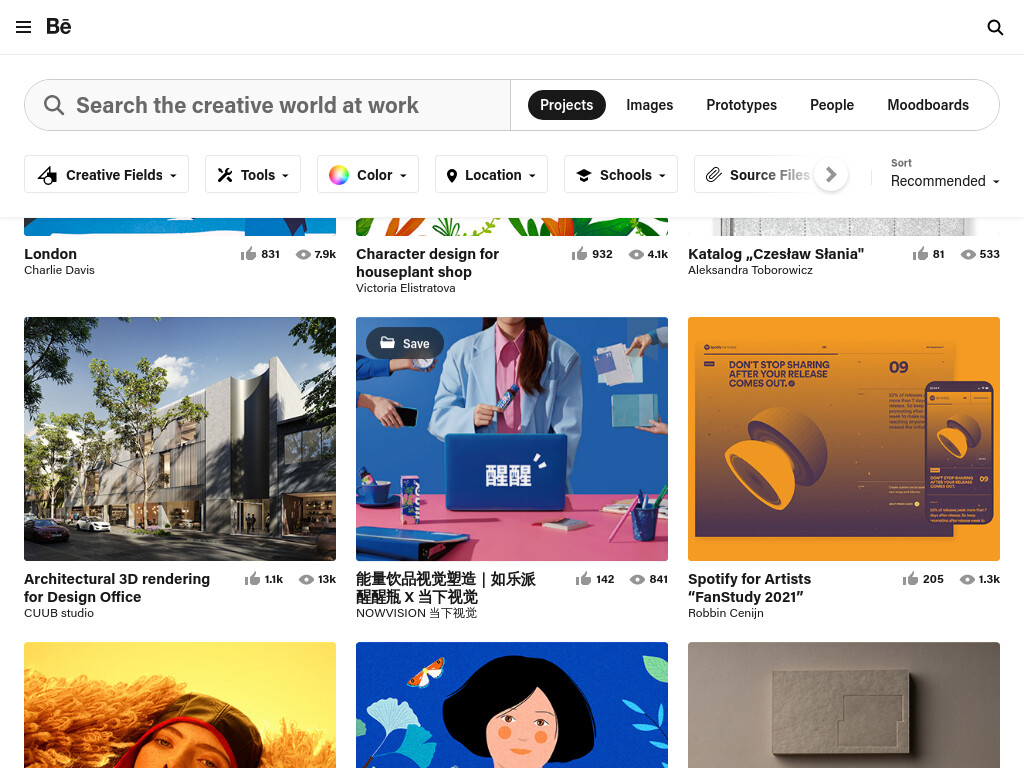1024x768 pixels.
Task: Click the eye icon beside 4.1k
Action: pos(636,255)
